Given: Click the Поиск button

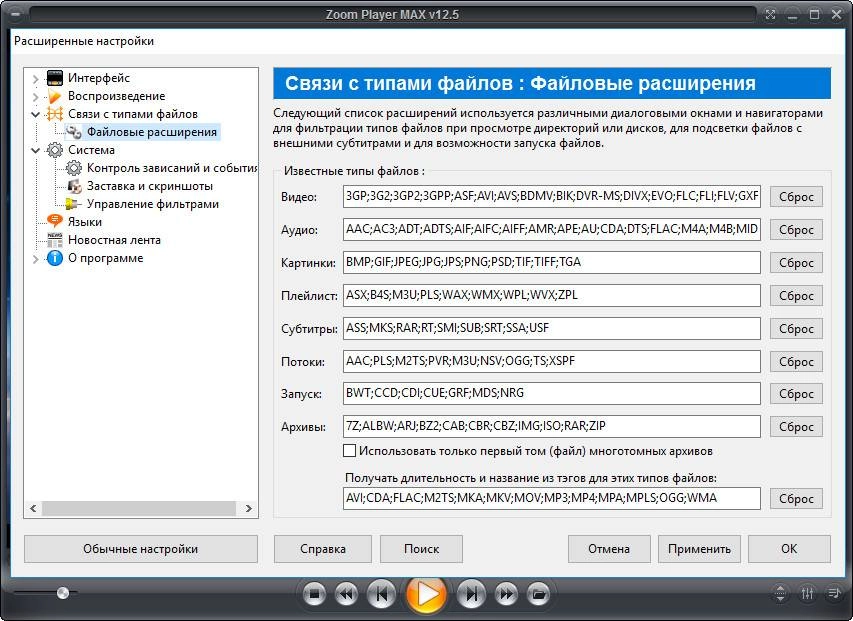Looking at the screenshot, I should [x=421, y=549].
